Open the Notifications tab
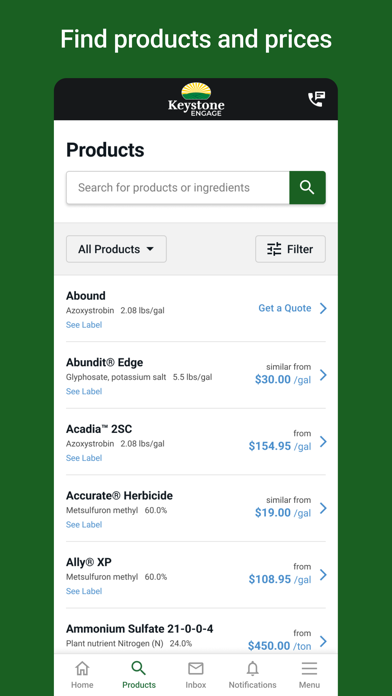392x696 pixels. click(253, 674)
